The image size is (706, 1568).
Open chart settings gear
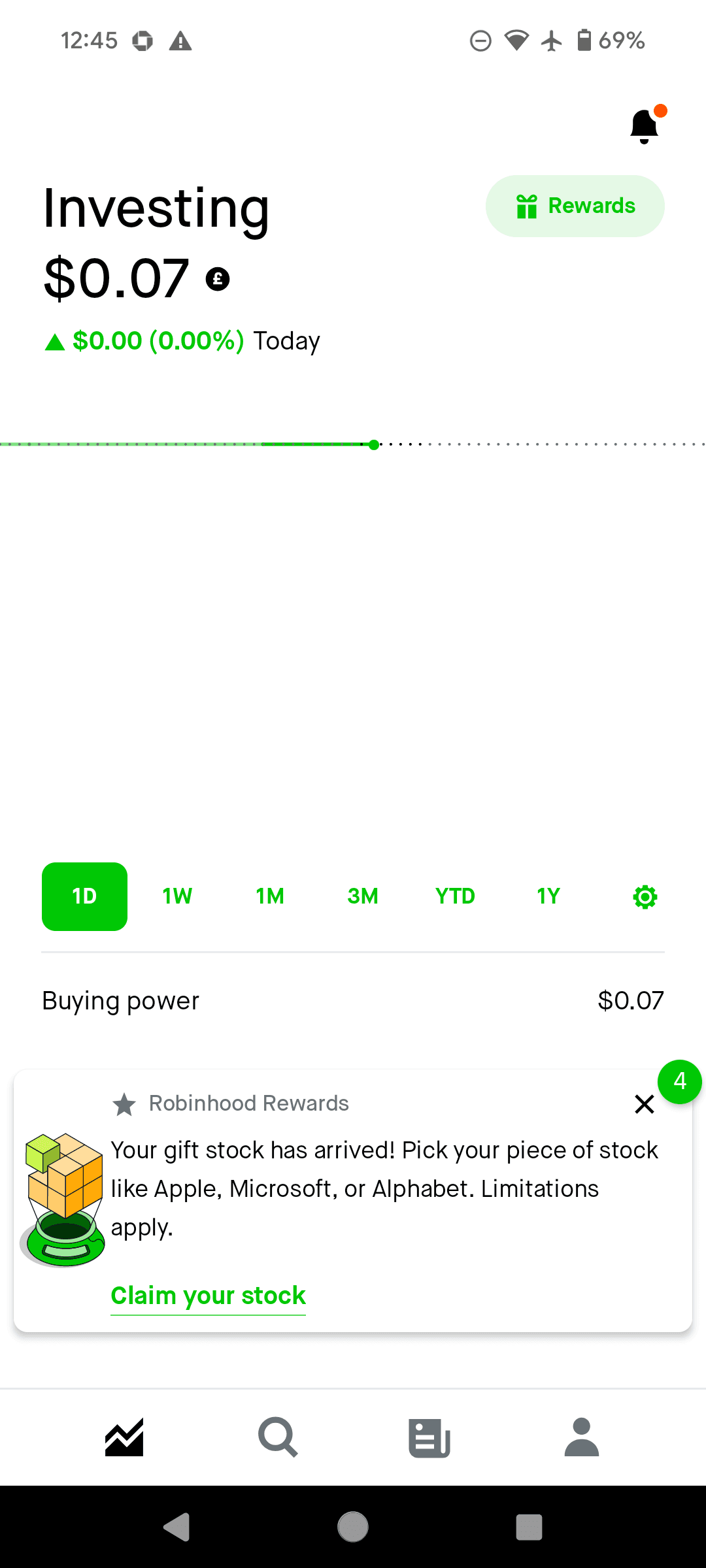tap(645, 897)
